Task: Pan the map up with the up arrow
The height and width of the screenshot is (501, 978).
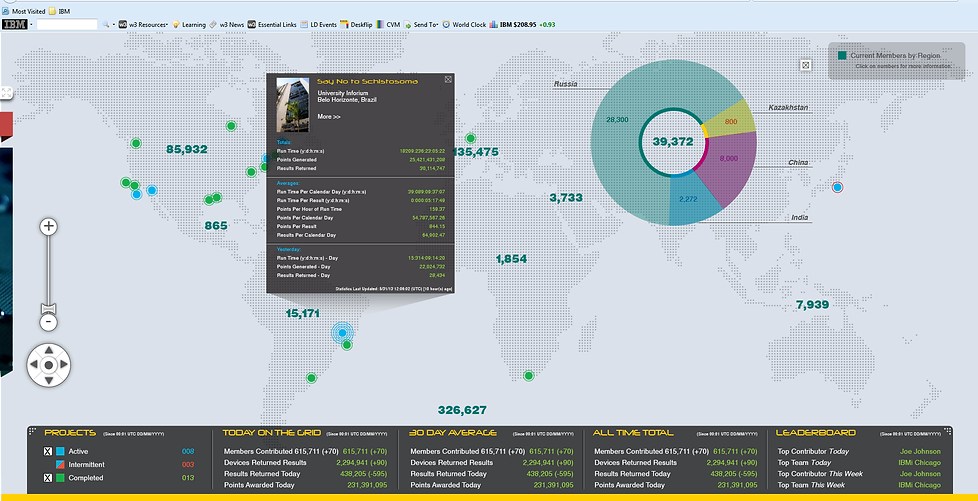Action: [x=49, y=350]
